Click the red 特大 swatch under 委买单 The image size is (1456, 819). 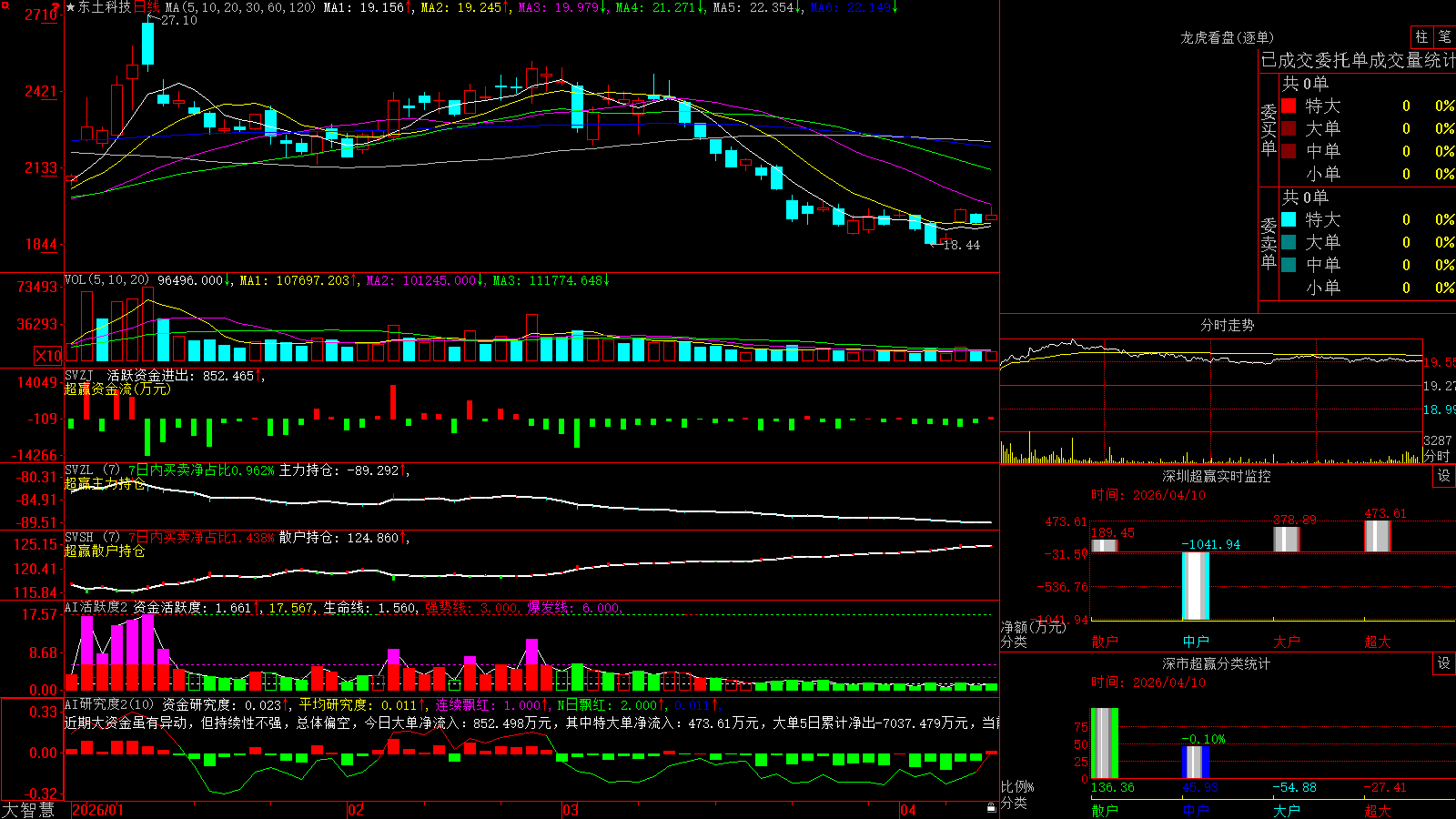1289,106
